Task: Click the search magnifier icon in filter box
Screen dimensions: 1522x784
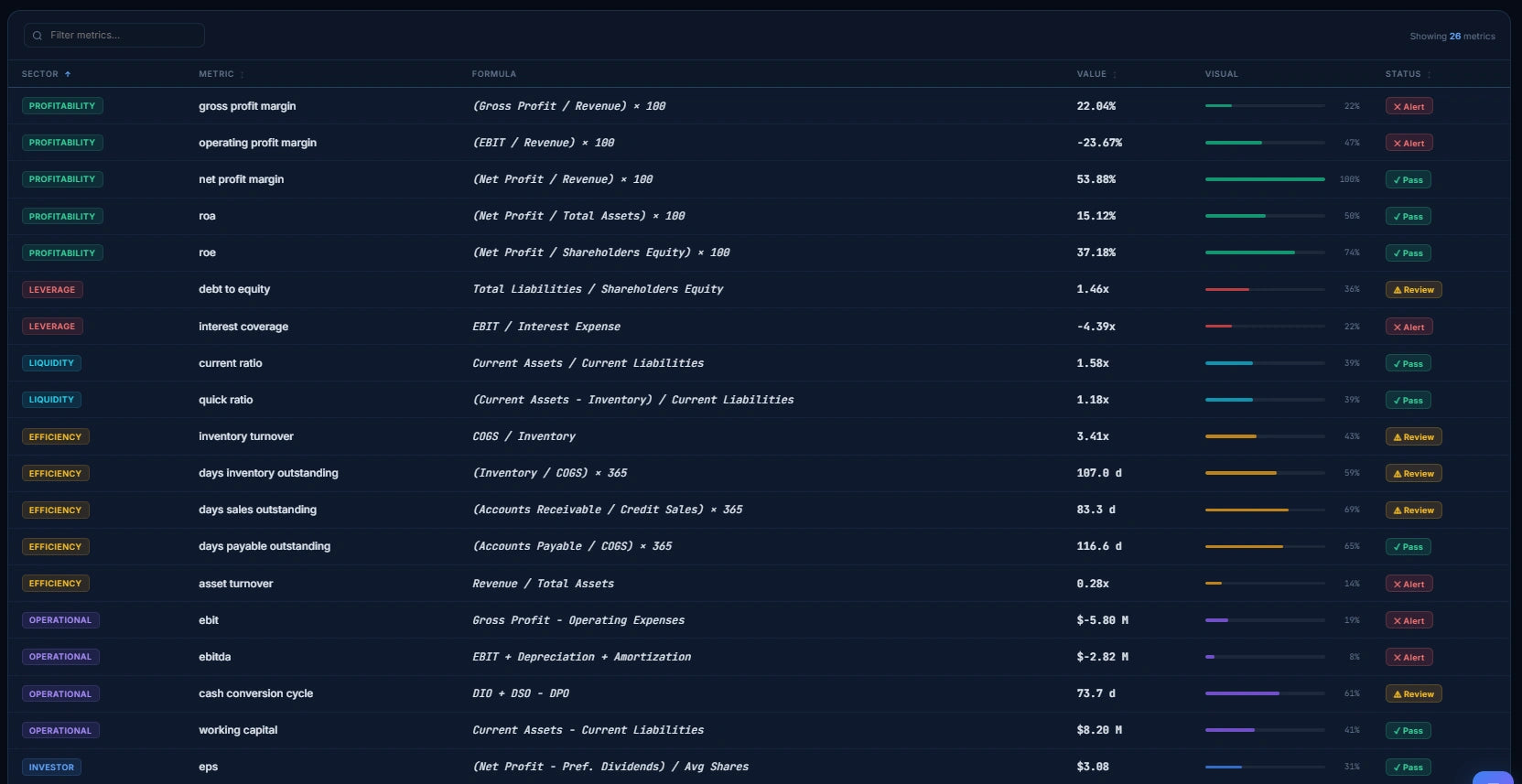Action: point(38,36)
